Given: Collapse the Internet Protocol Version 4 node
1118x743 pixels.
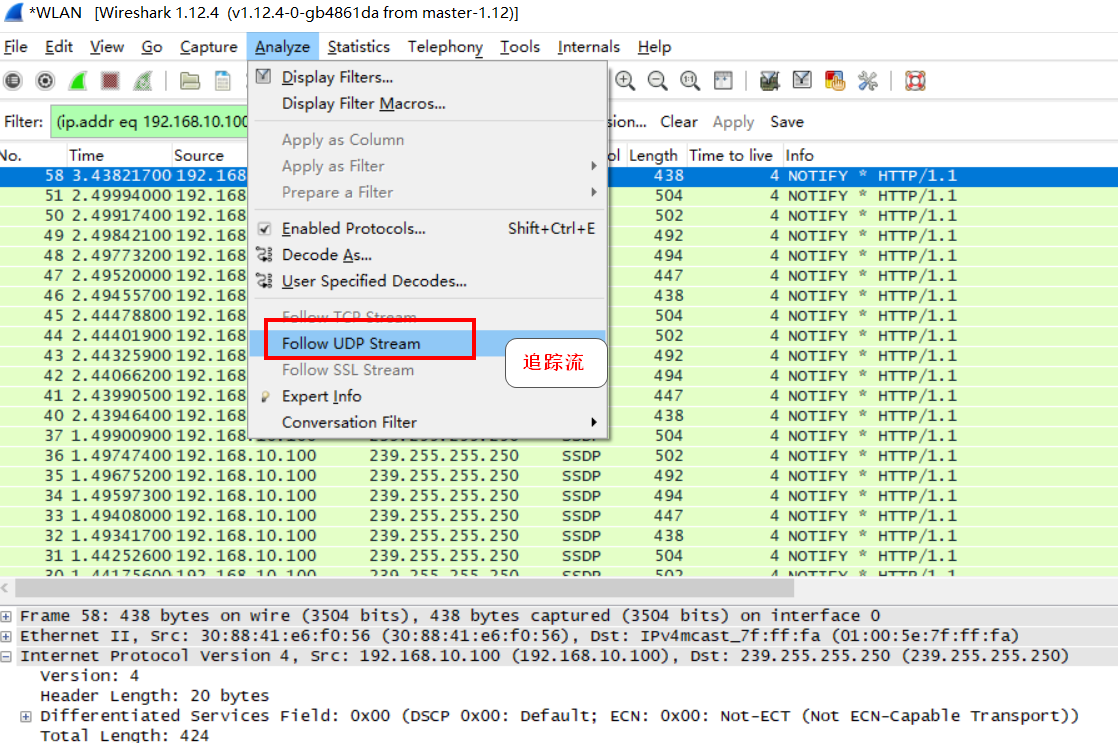Looking at the screenshot, I should [x=8, y=655].
